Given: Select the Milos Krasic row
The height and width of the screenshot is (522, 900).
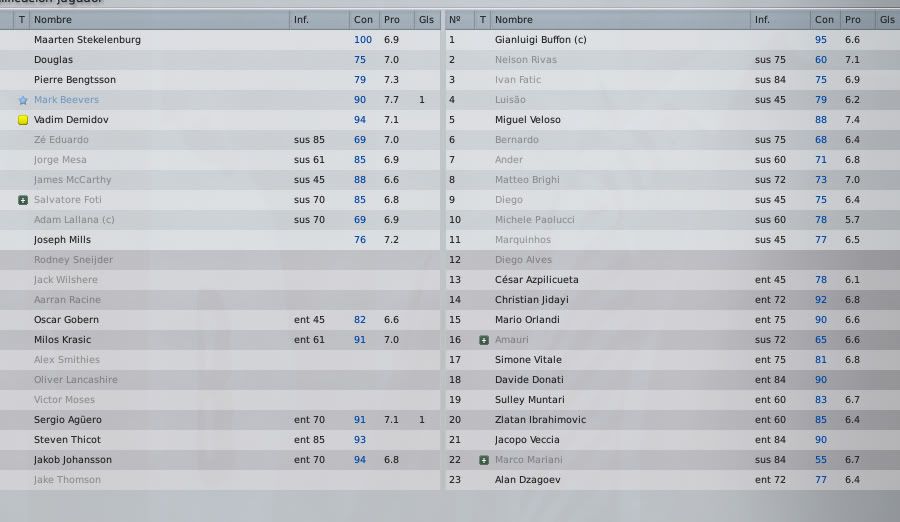Looking at the screenshot, I should (x=220, y=340).
